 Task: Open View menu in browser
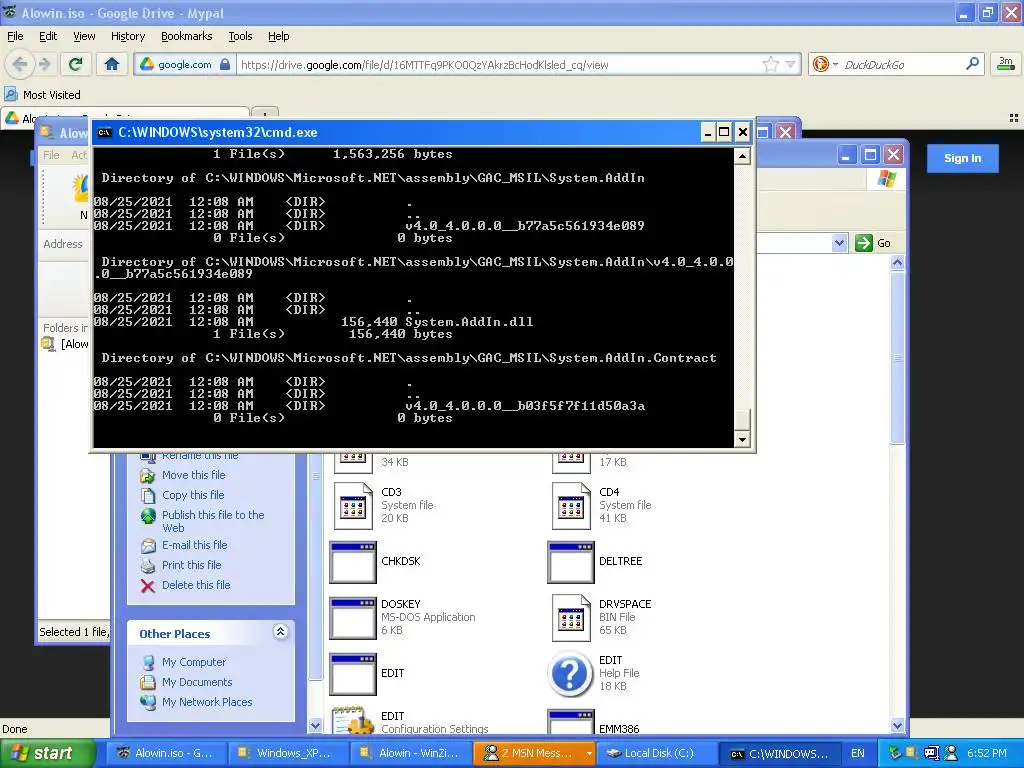84,37
